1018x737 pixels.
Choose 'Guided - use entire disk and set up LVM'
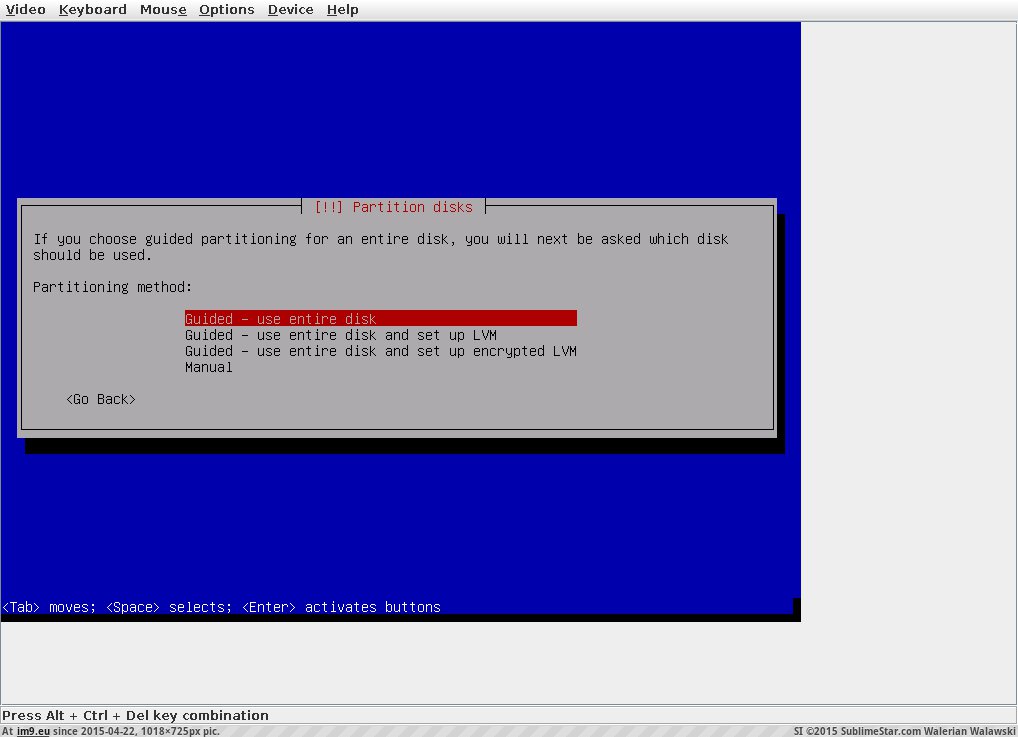340,335
